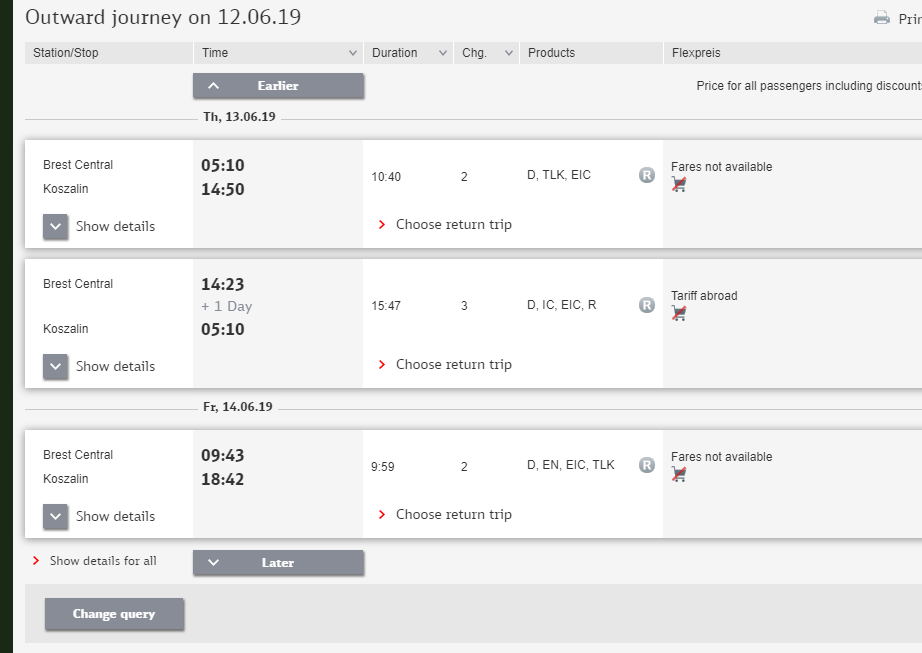The image size is (922, 653).
Task: Click duration 9:59
Action: click(x=383, y=467)
